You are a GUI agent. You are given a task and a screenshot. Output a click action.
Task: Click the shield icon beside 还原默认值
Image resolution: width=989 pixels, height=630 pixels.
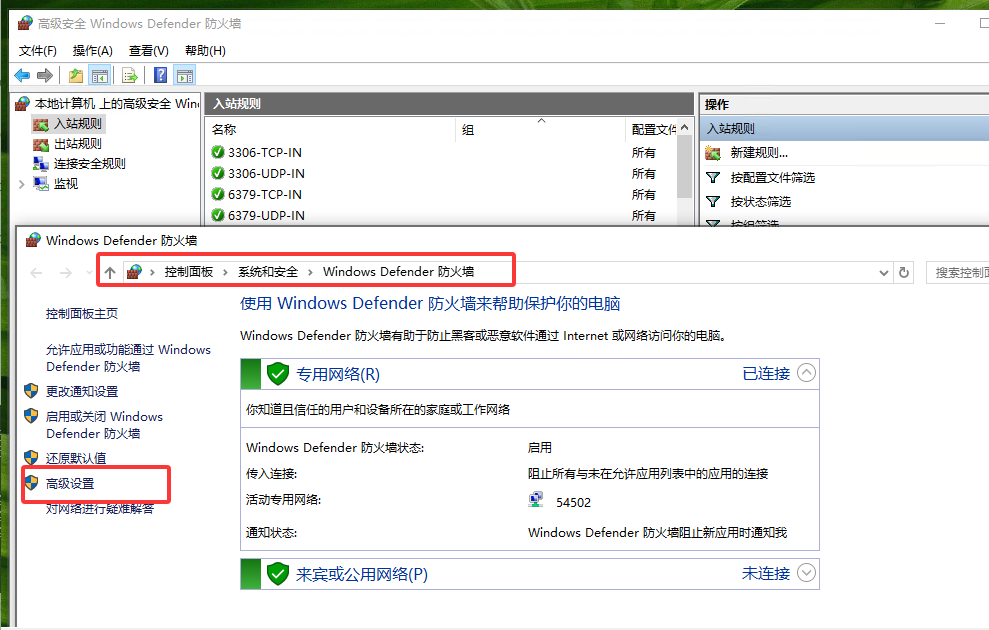31,457
